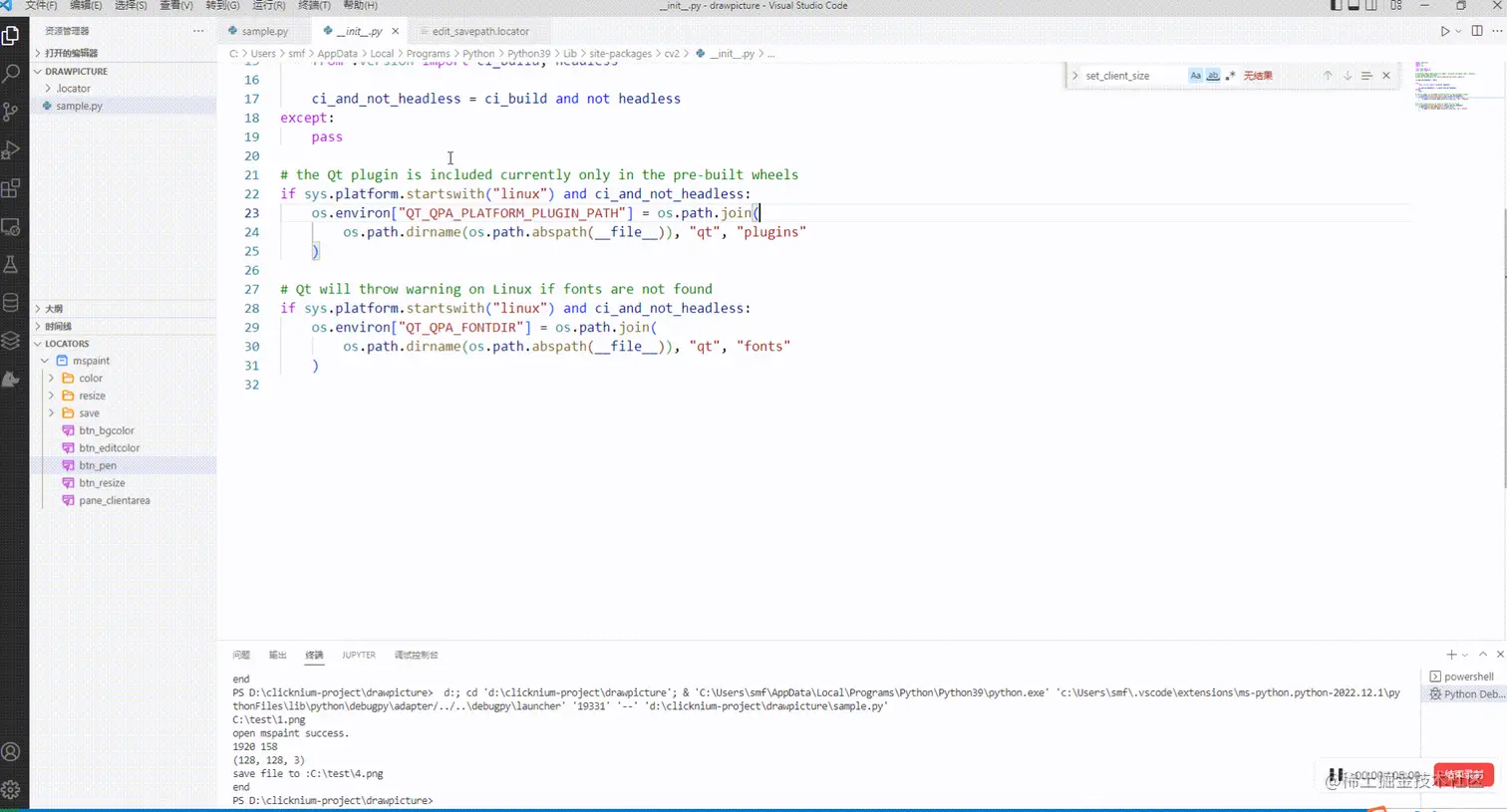
Task: Open the 运行(R) menu
Action: pos(269,6)
